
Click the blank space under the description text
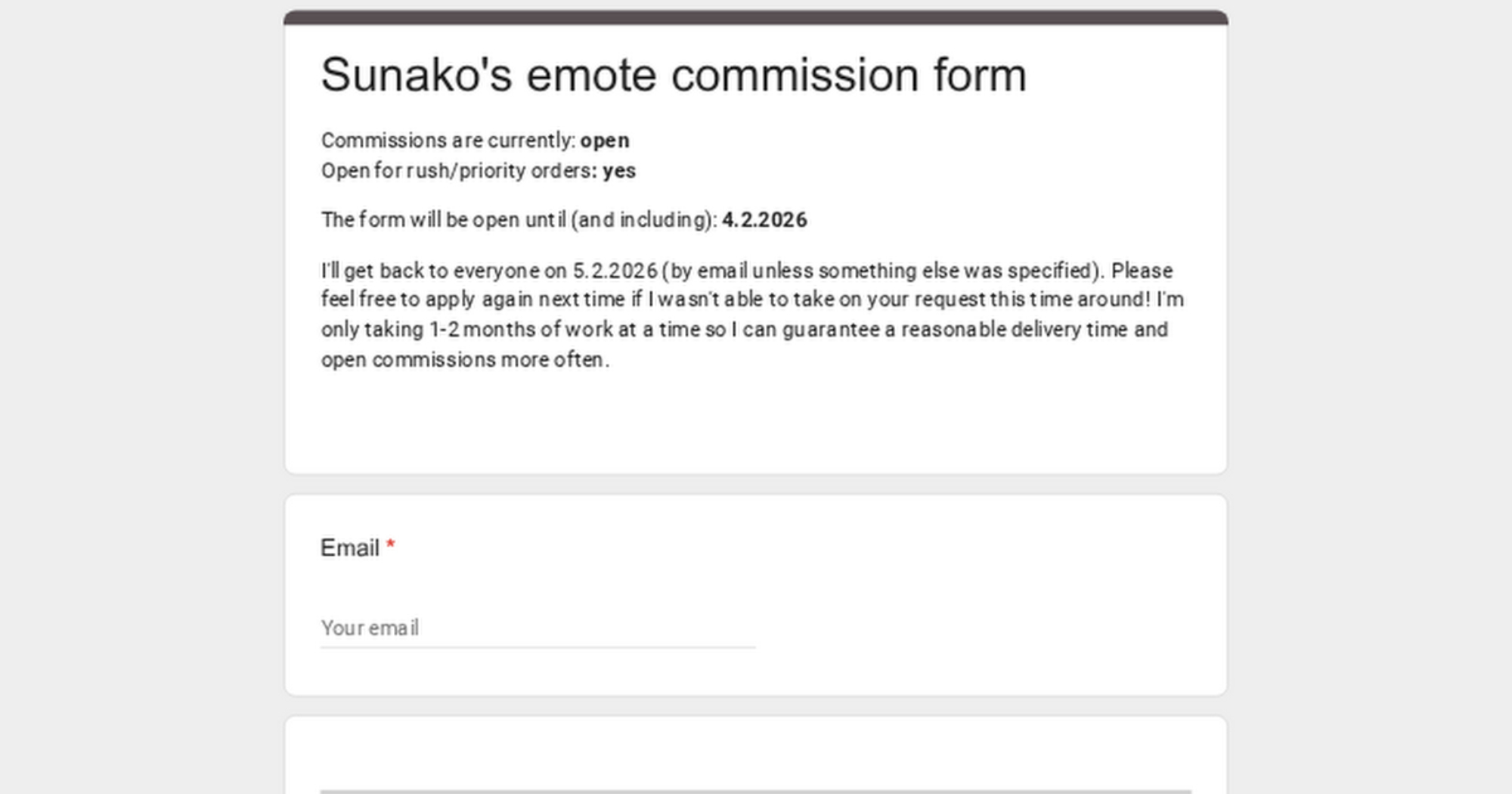coord(756,423)
